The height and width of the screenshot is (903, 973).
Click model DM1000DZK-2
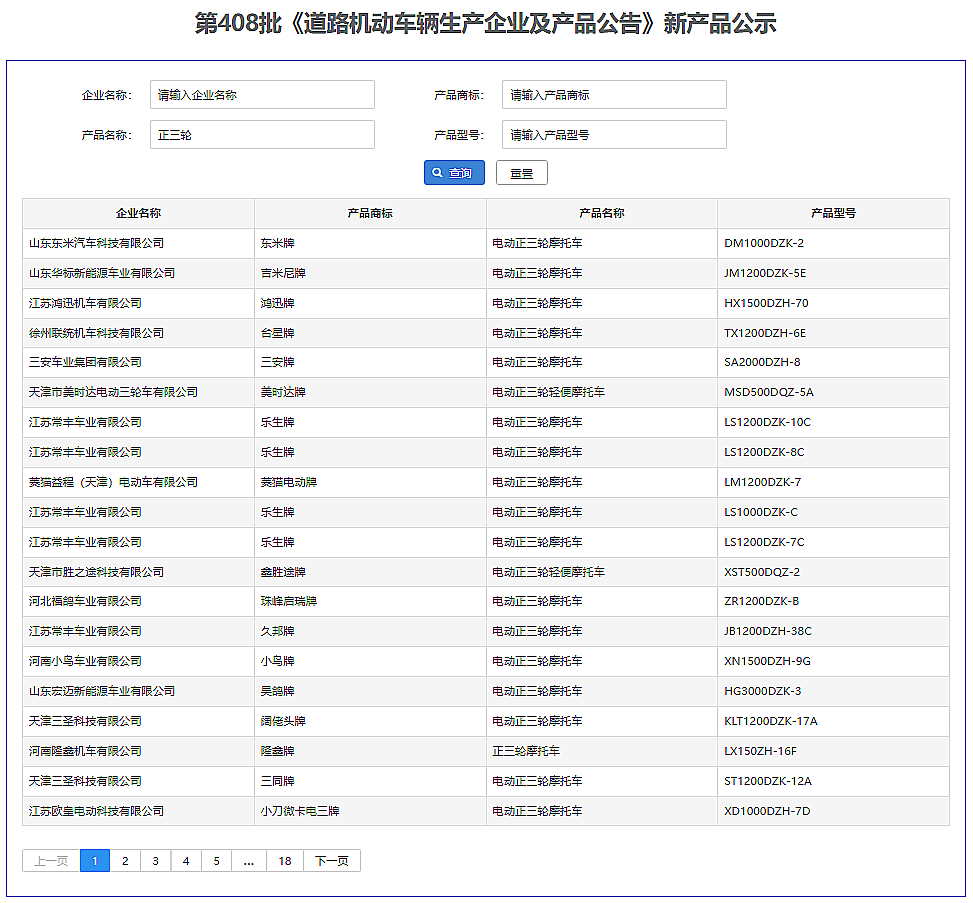click(x=764, y=243)
